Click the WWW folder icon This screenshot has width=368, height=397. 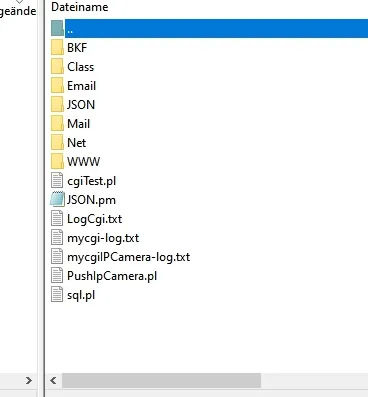[57, 161]
